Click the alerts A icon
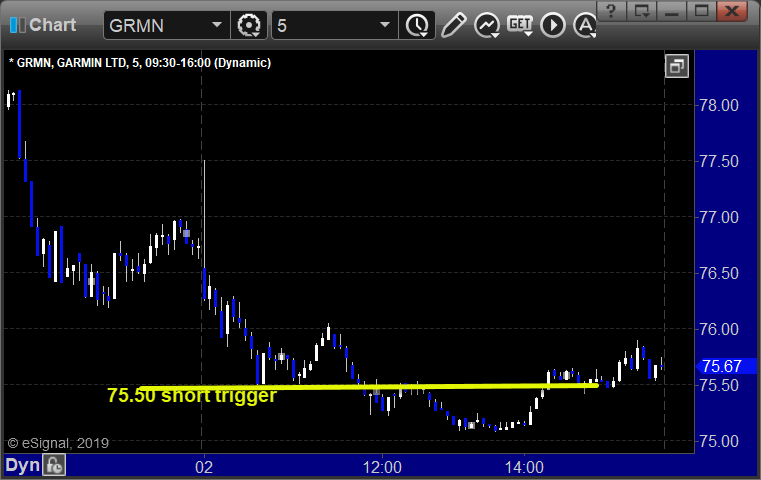 coord(585,25)
